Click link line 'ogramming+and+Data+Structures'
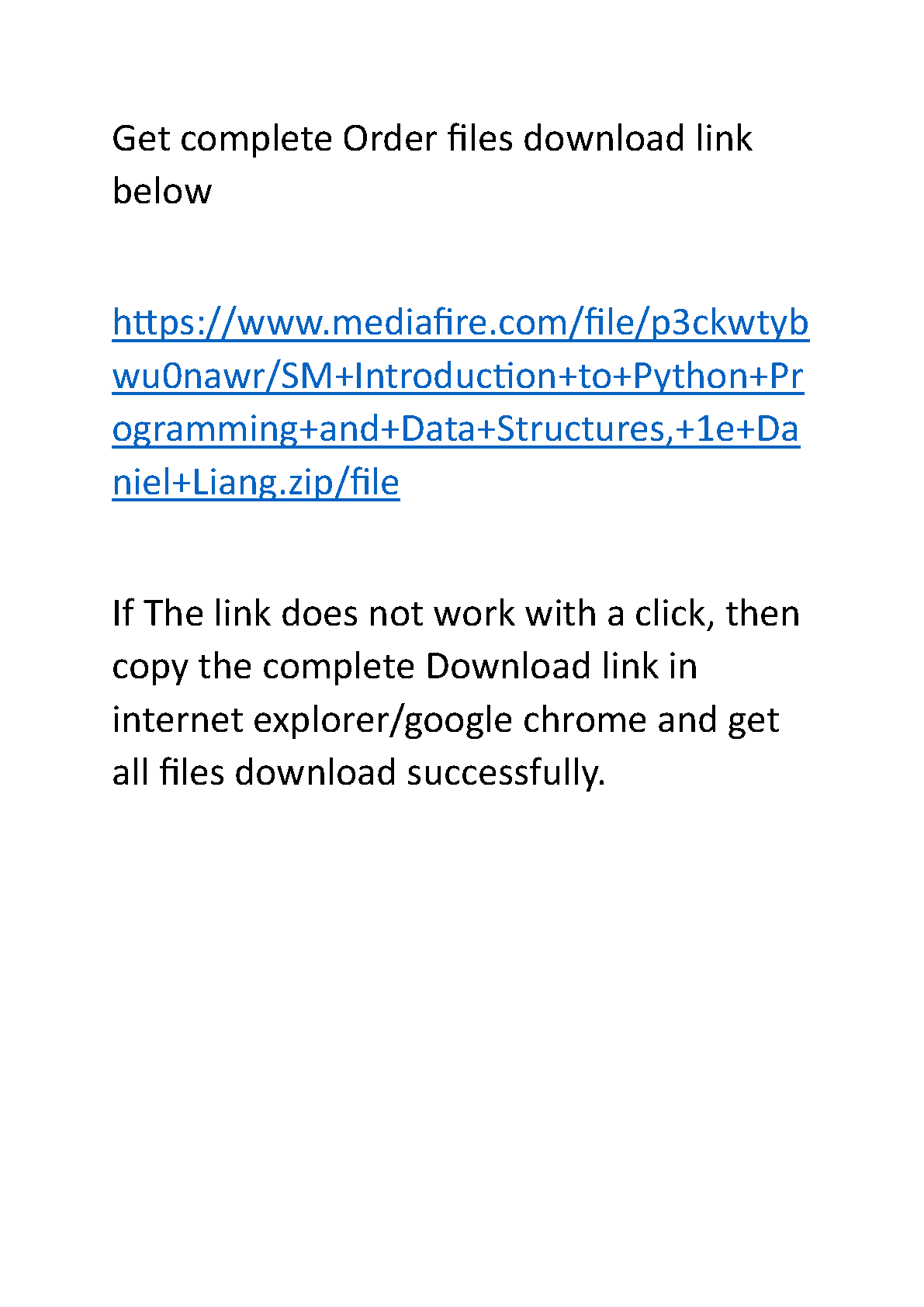Viewport: 924px width, 1307px height. pos(455,429)
